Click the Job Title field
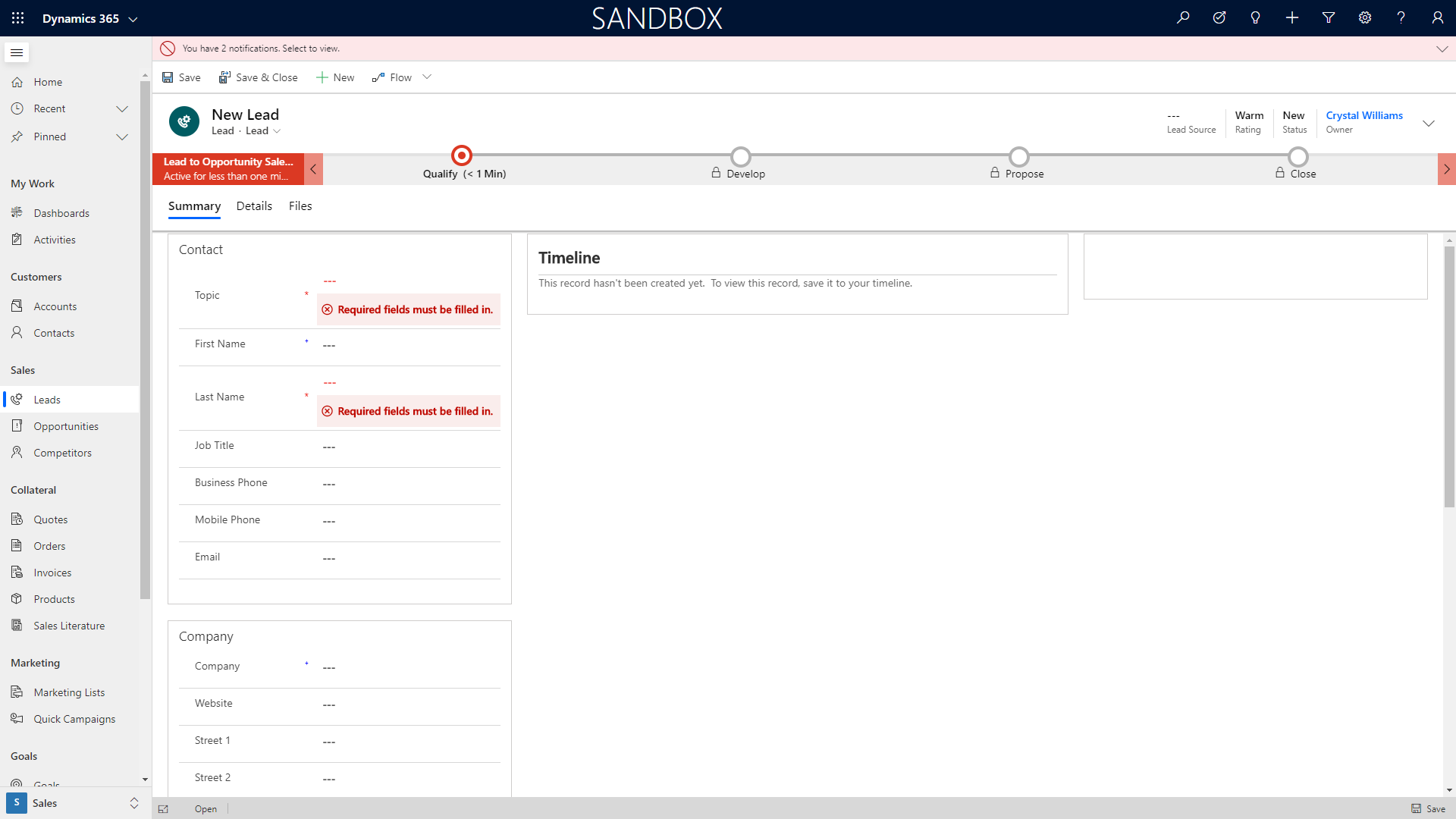1456x819 pixels. pos(408,447)
